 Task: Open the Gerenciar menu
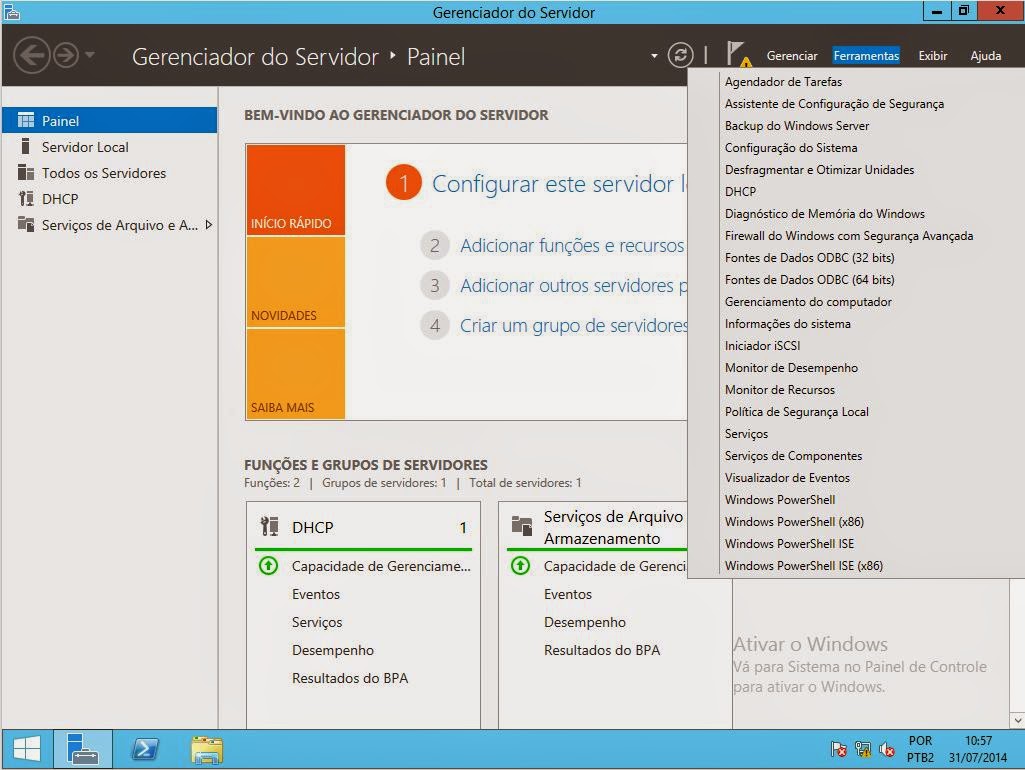pyautogui.click(x=792, y=56)
